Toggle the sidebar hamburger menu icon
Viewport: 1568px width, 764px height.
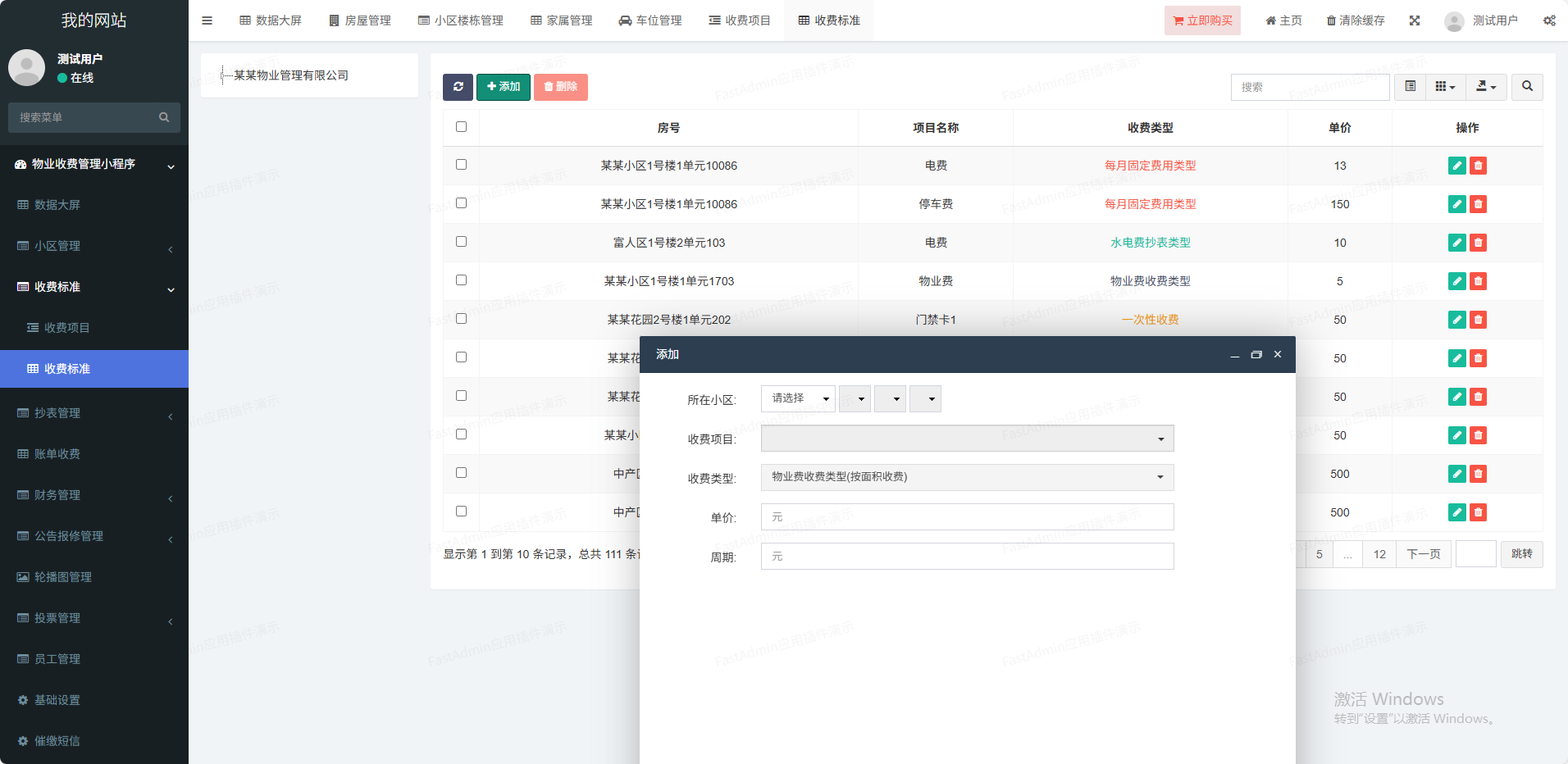pyautogui.click(x=207, y=20)
